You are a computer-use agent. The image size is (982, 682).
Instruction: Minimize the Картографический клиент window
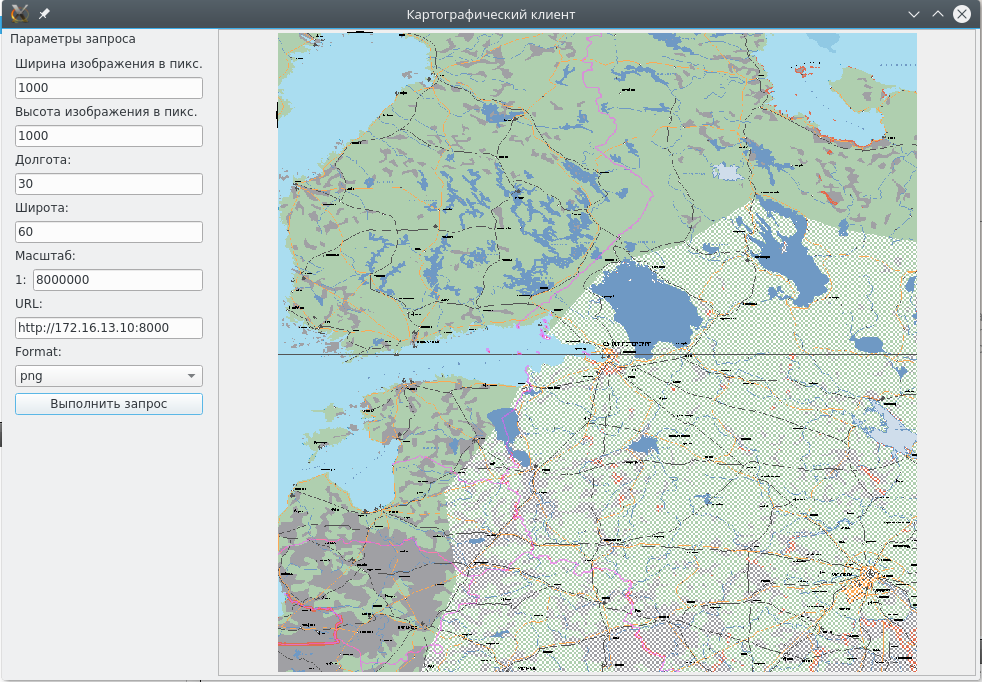pos(913,14)
